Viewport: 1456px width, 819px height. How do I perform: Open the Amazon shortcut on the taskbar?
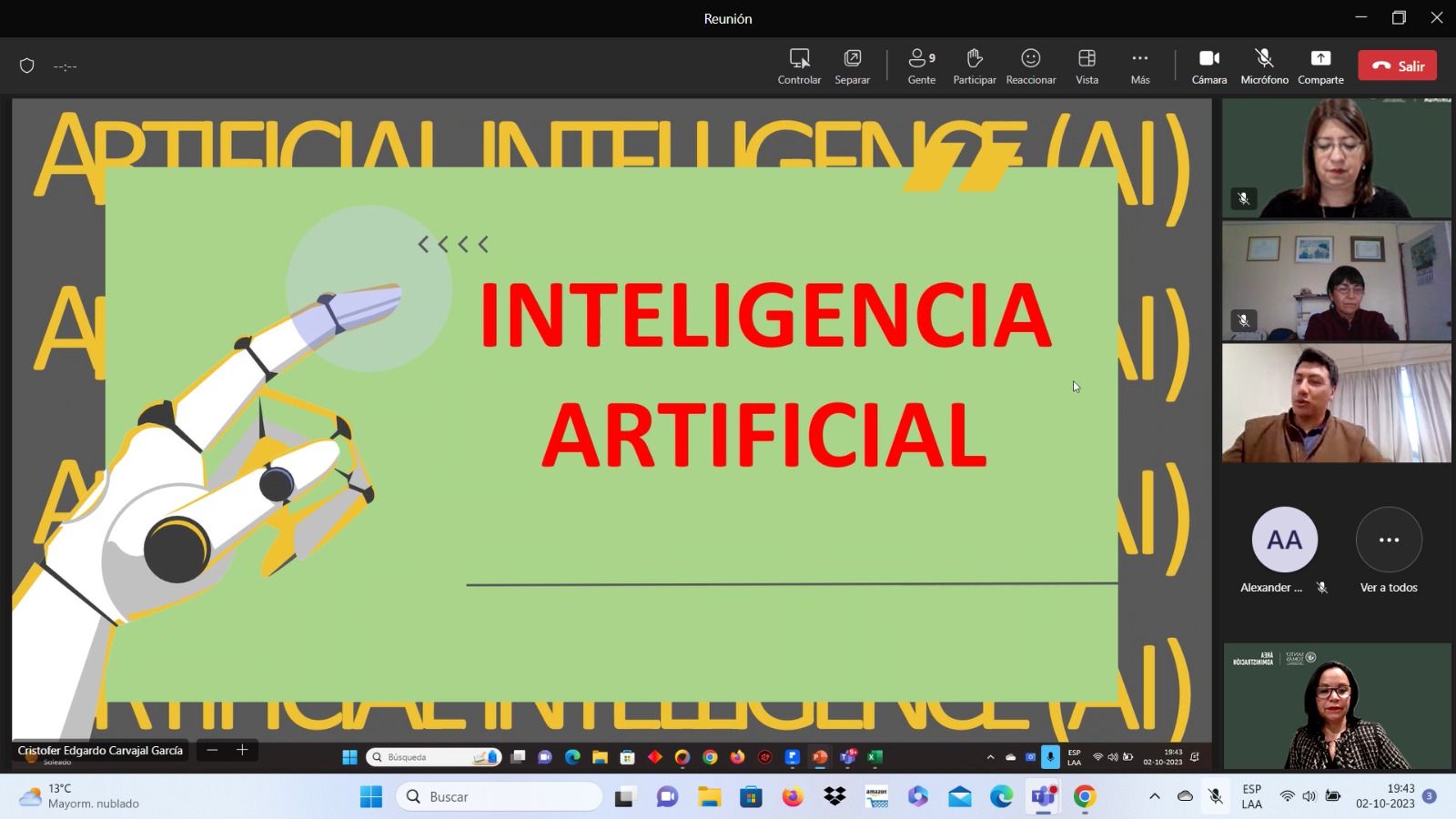[876, 797]
